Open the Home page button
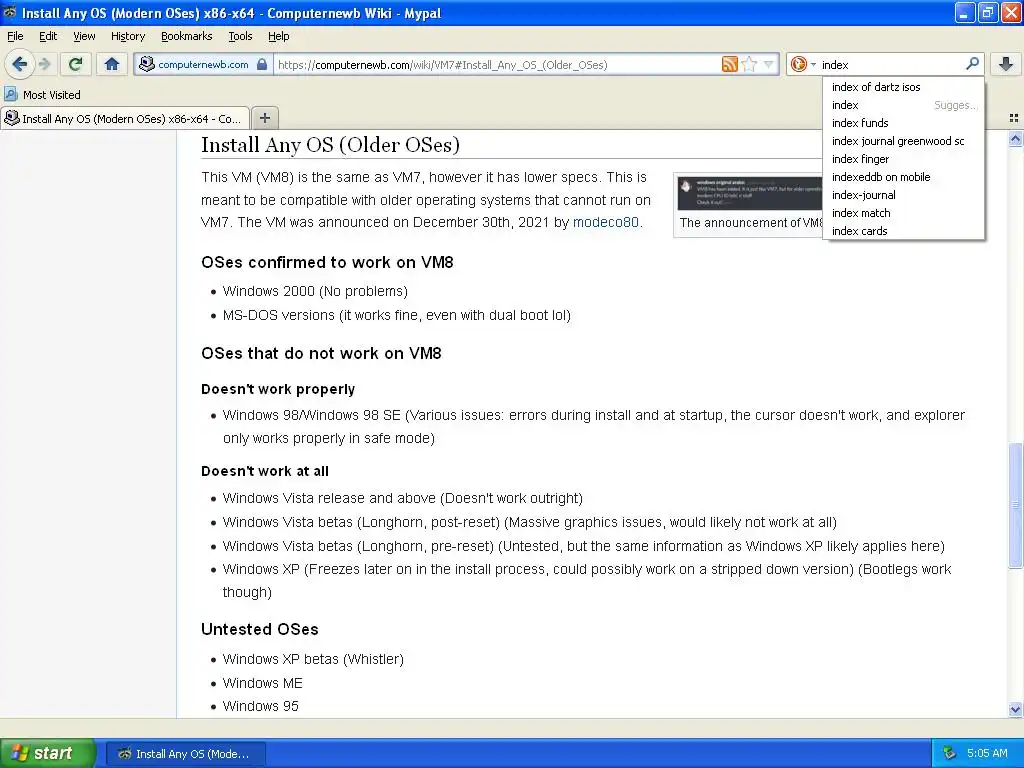Viewport: 1024px width, 768px height. 112,64
